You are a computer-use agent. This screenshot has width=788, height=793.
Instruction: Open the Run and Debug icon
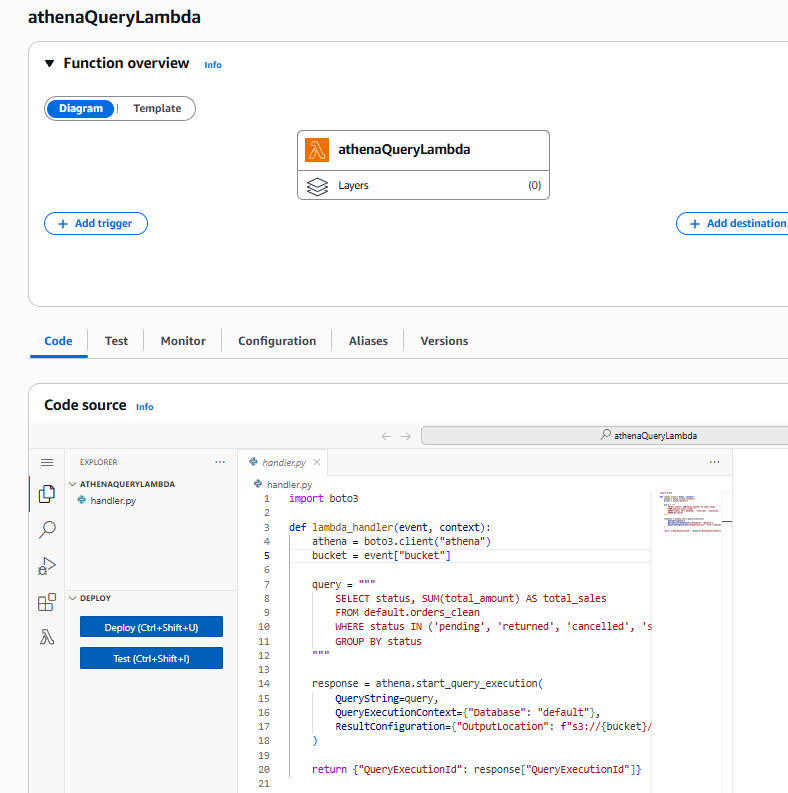coord(46,566)
